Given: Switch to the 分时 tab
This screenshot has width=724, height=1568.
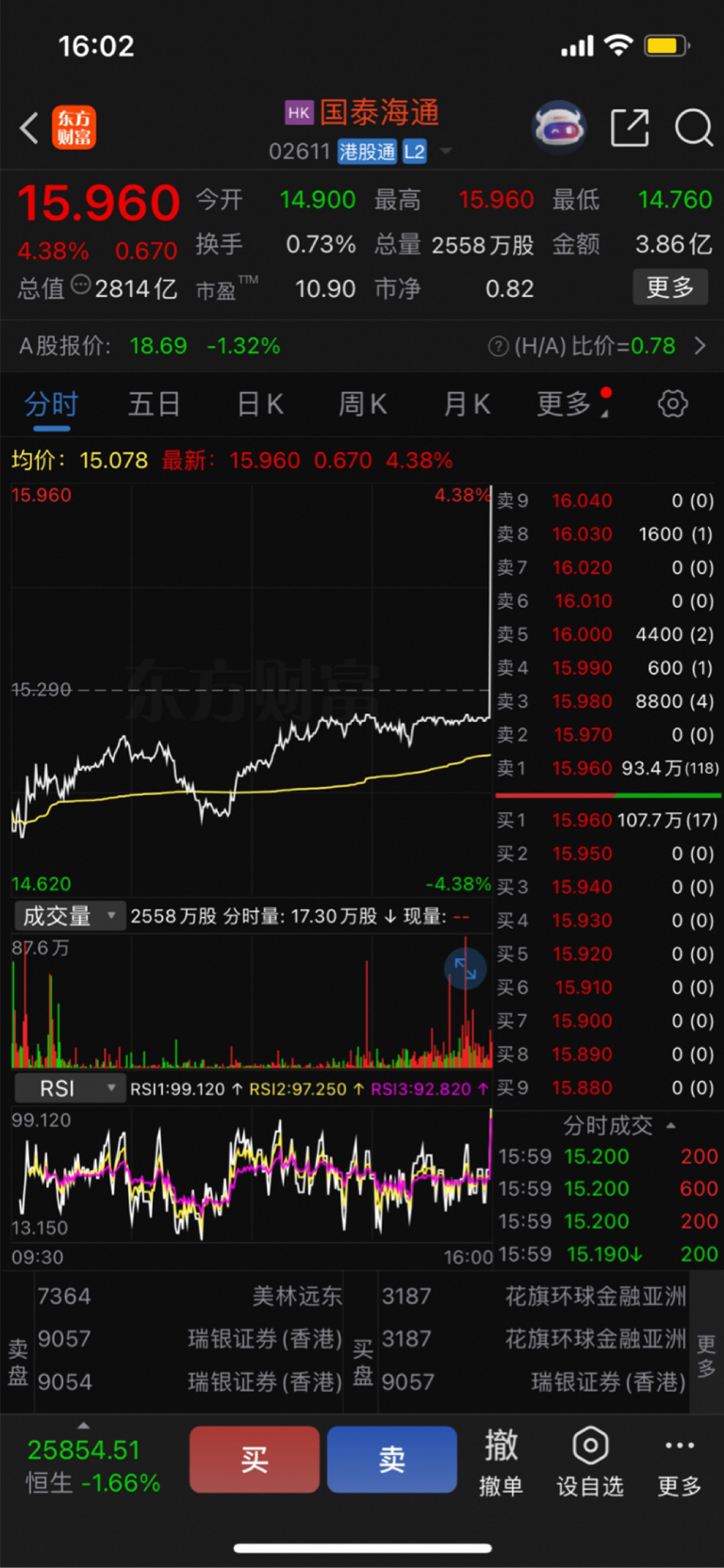Looking at the screenshot, I should (51, 404).
